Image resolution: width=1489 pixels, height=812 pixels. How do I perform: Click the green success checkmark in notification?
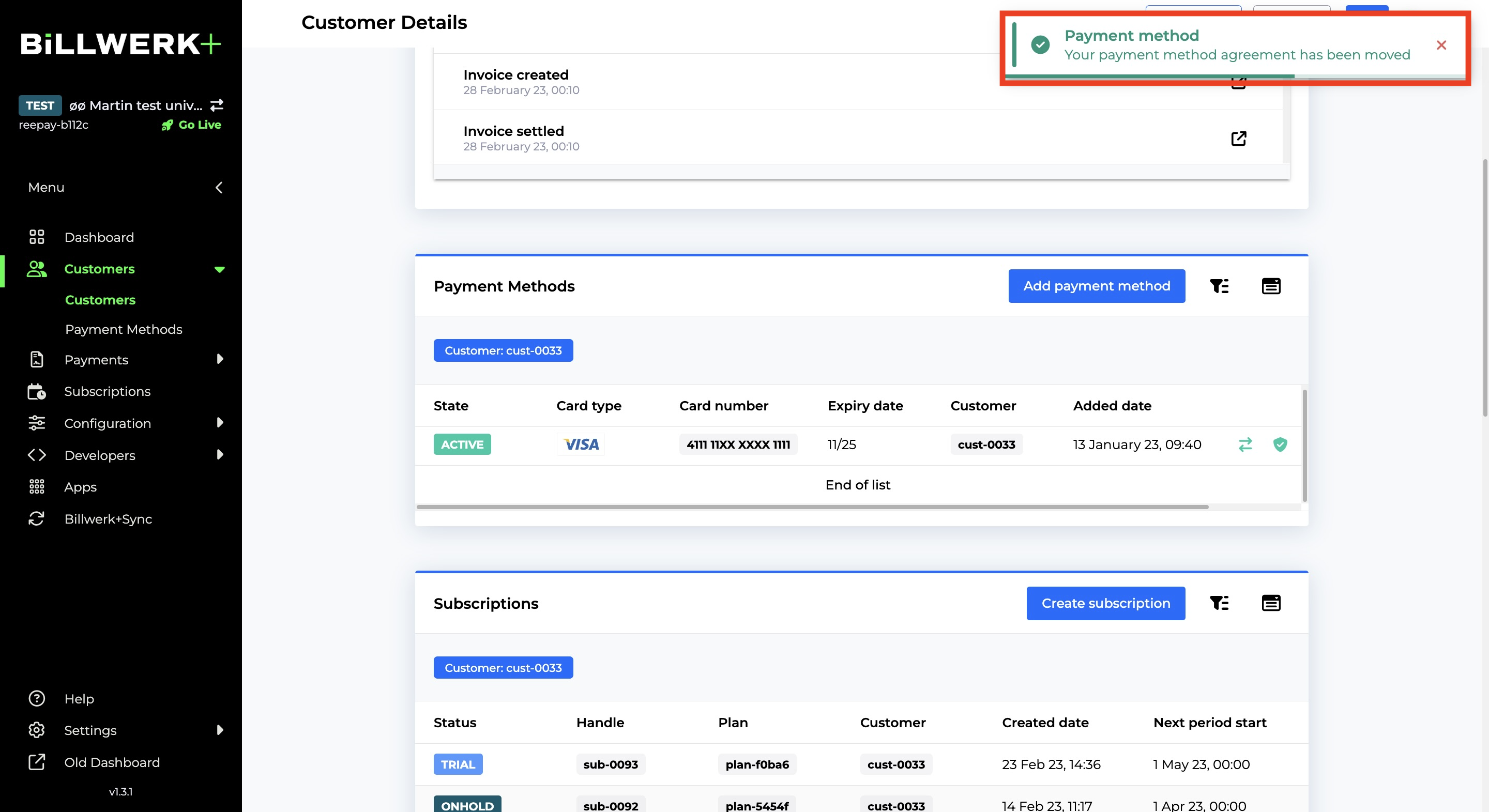click(x=1040, y=44)
